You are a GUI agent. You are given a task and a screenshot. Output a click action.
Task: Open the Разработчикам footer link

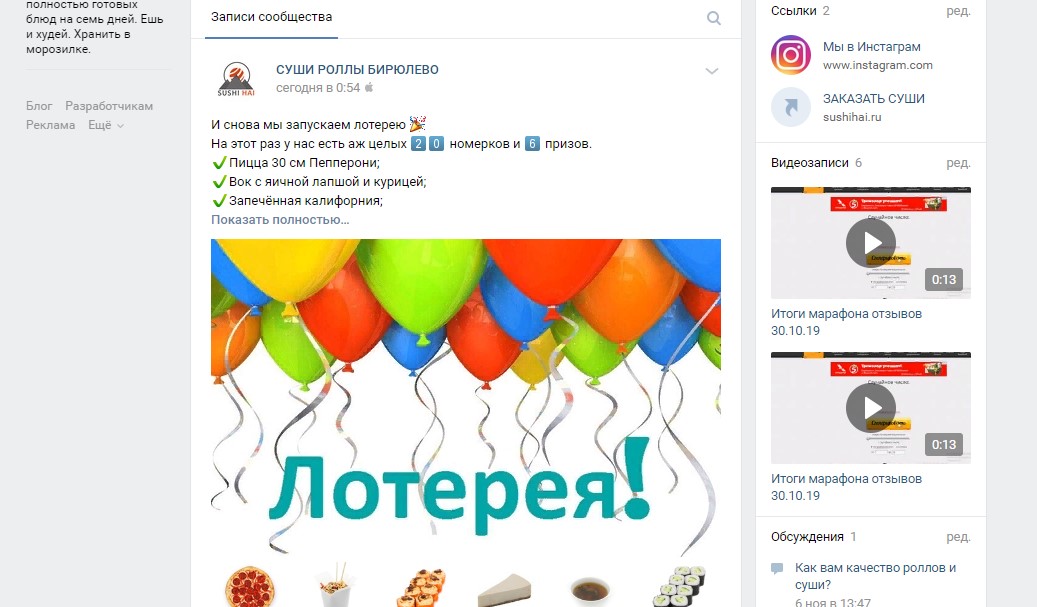(109, 106)
